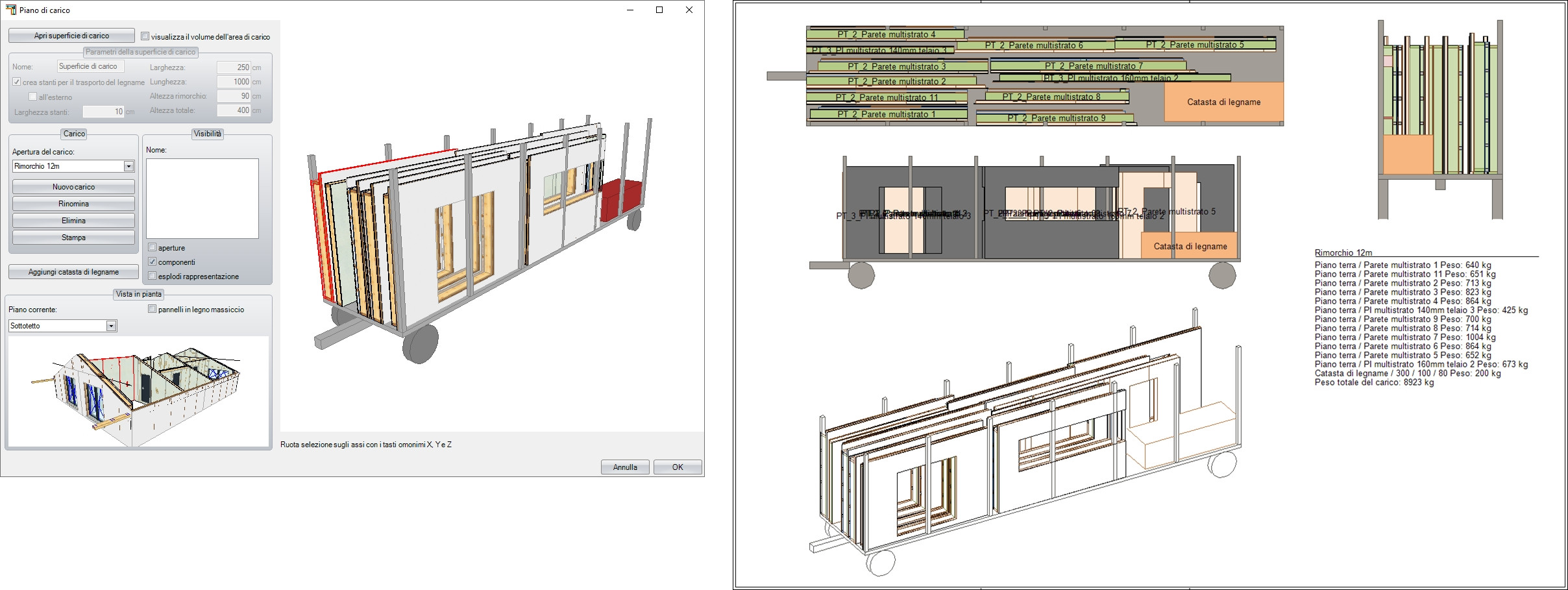Print the load plan with 'Stampa'
Image resolution: width=1568 pixels, height=590 pixels.
pyautogui.click(x=73, y=238)
